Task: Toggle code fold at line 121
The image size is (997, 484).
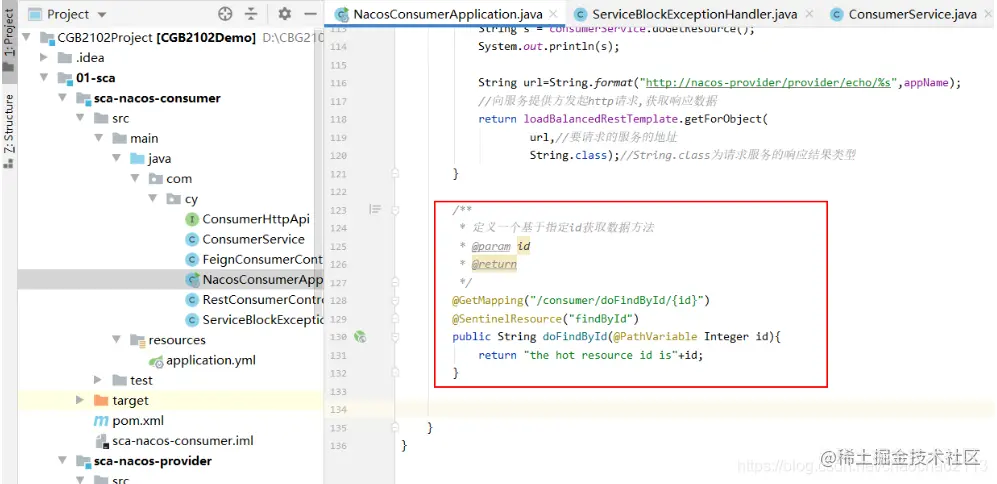Action: pos(395,172)
